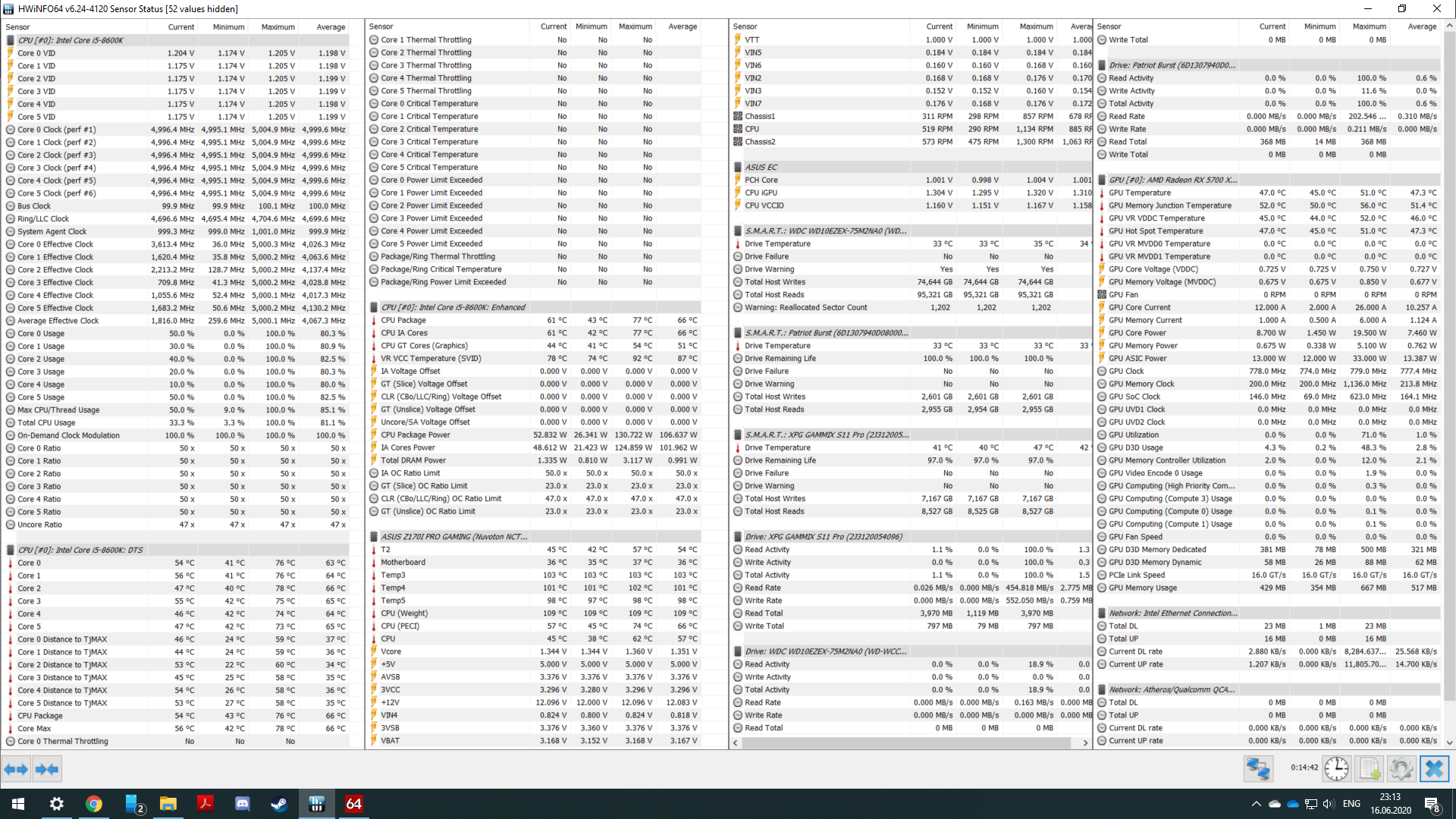Click the expand columns double-arrow button
Screen dimensions: 1456x819
[x=16, y=769]
